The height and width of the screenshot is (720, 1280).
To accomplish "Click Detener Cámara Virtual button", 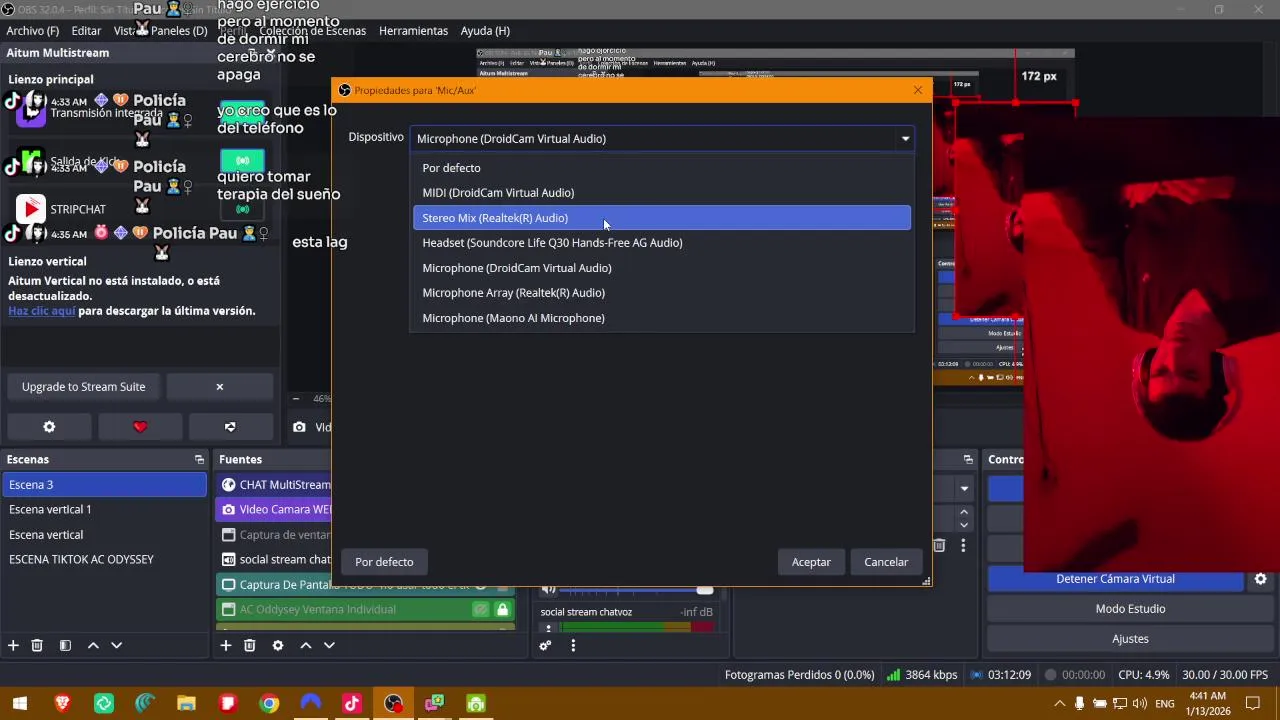I will point(1115,579).
